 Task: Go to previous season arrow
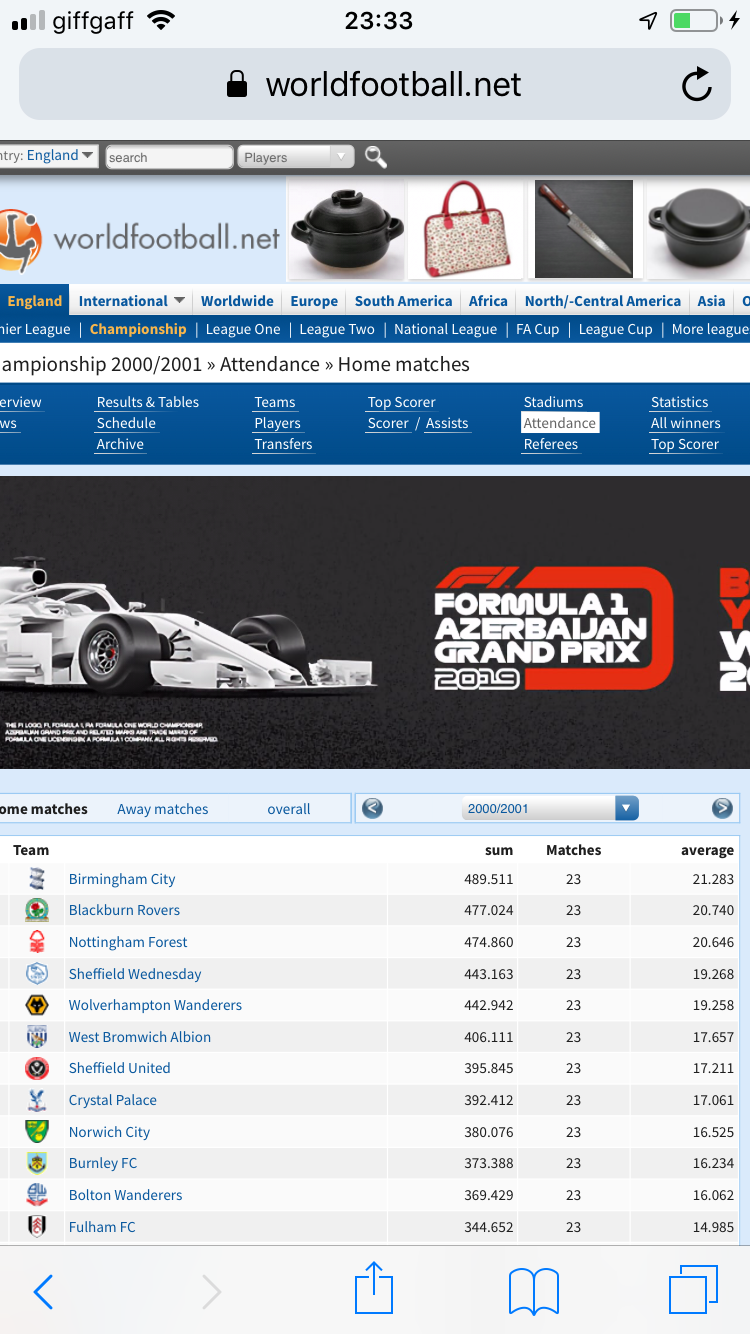click(x=373, y=808)
